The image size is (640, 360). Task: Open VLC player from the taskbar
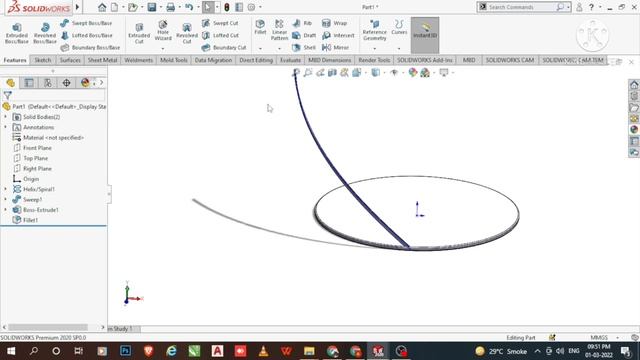click(263, 351)
